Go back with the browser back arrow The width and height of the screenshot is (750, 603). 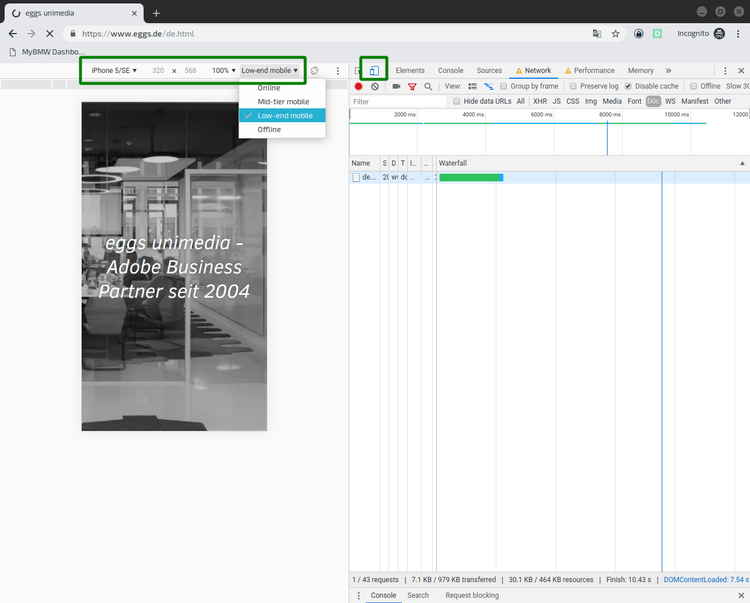[x=13, y=33]
